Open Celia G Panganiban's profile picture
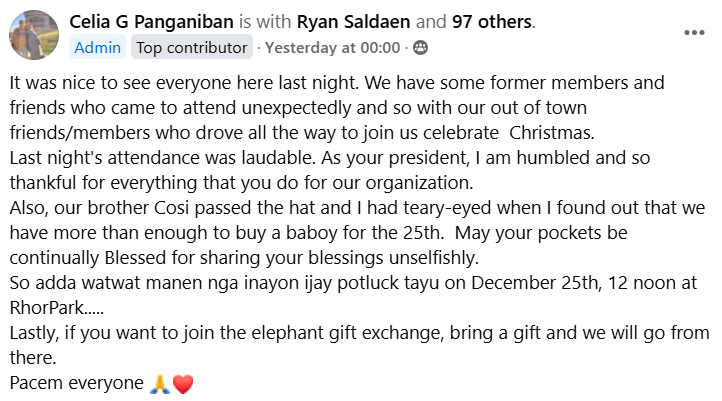This screenshot has width=722, height=401. (33, 35)
